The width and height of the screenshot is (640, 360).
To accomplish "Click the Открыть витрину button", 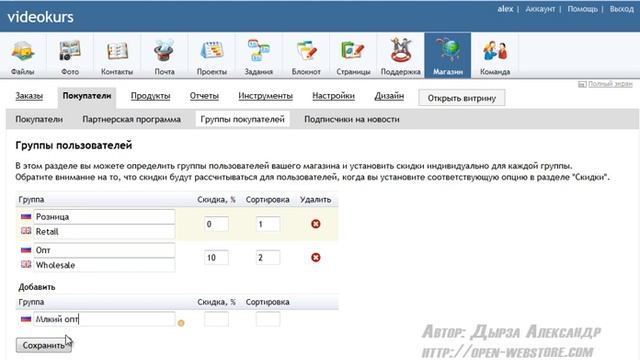I will point(462,98).
